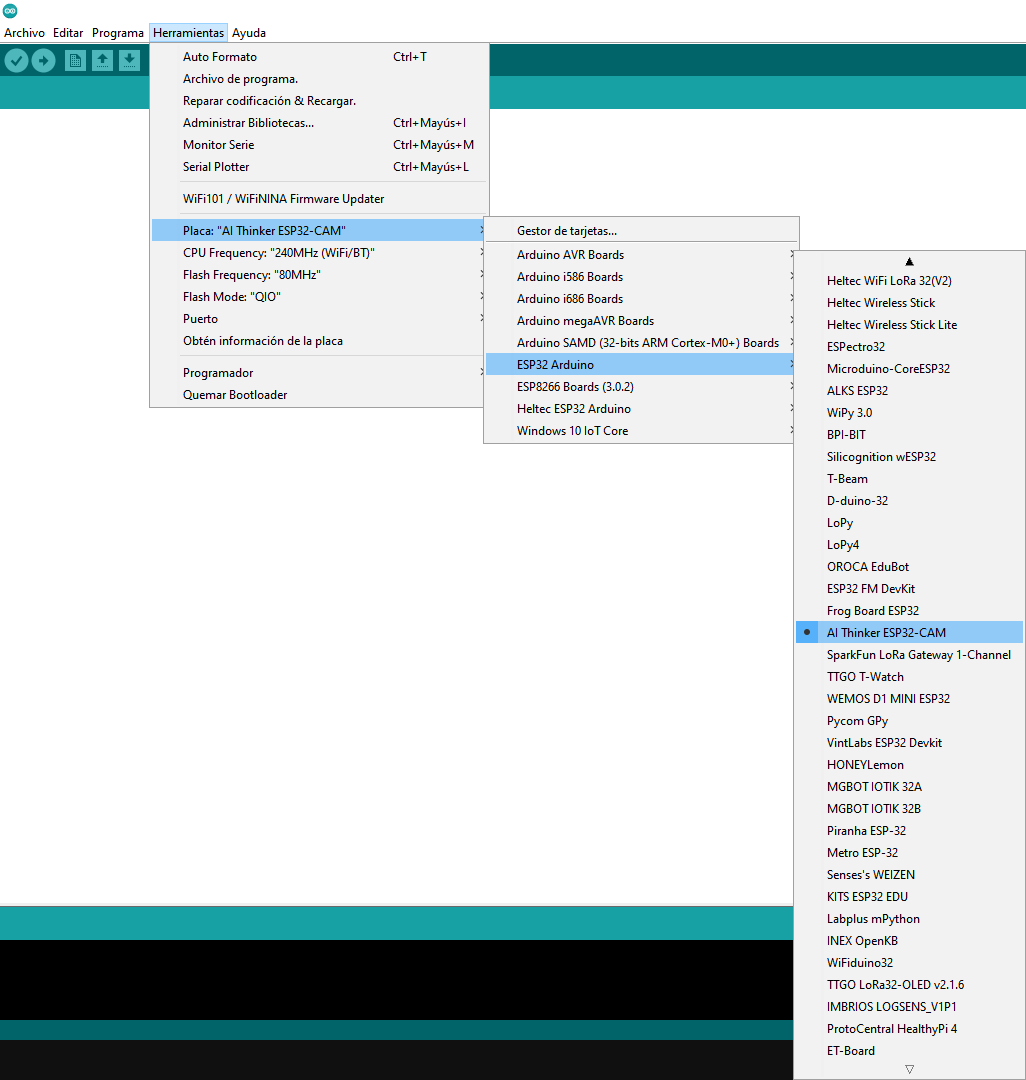1026x1080 pixels.
Task: Select LoPy4 board
Action: (909, 545)
